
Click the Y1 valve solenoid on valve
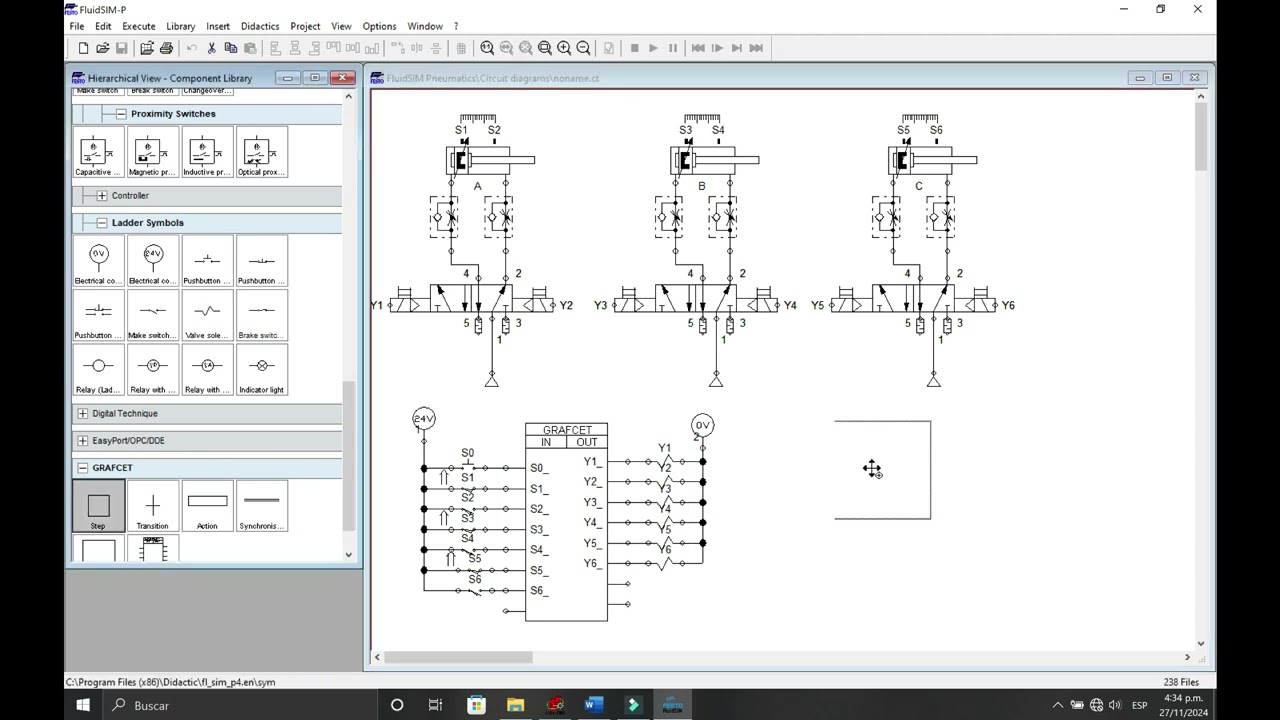click(403, 299)
